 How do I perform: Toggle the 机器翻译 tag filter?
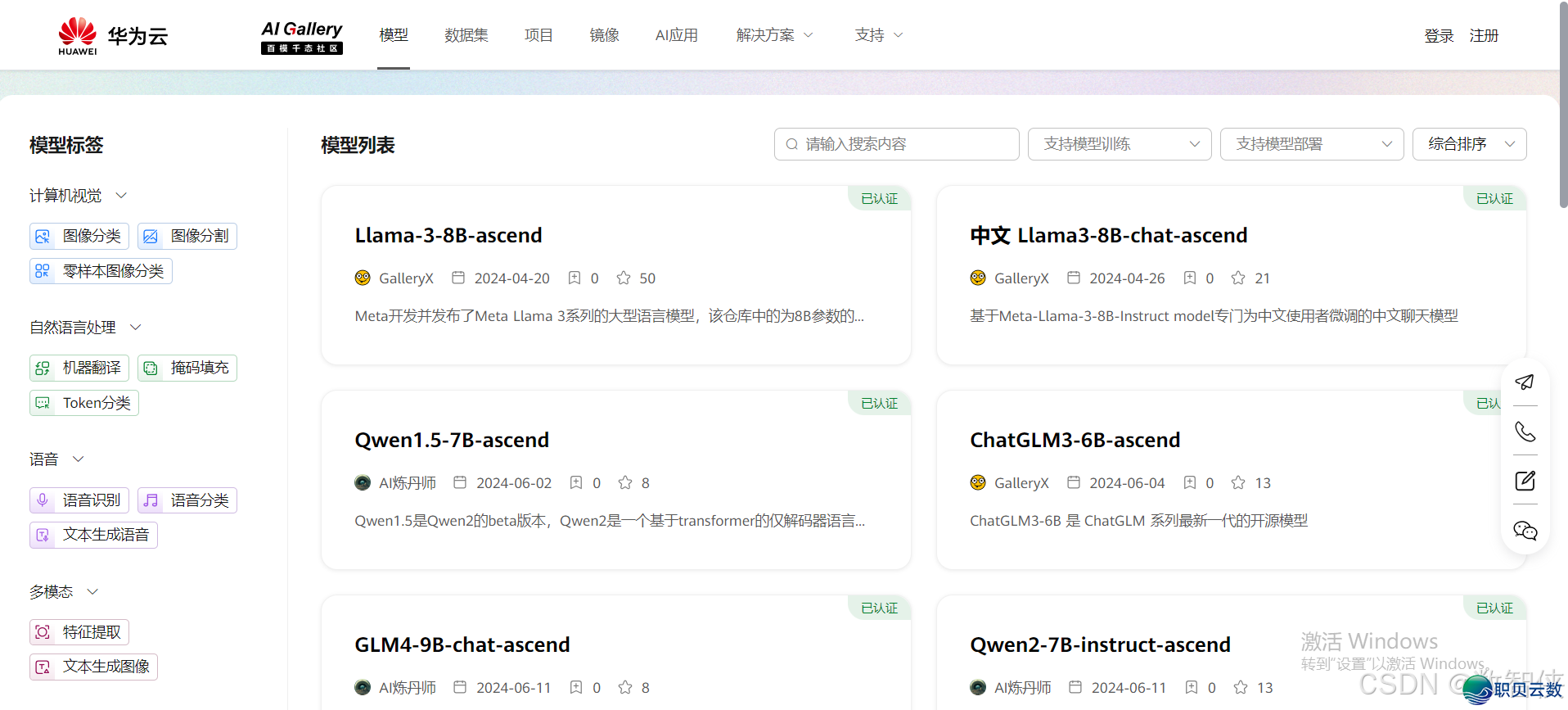click(79, 368)
